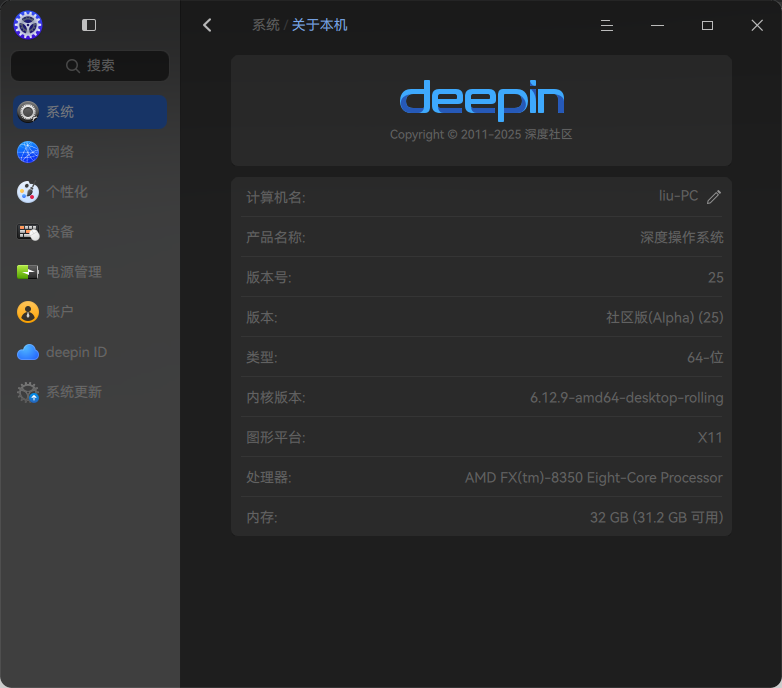
Task: Click 系统 in the breadcrumb path
Action: (x=266, y=25)
